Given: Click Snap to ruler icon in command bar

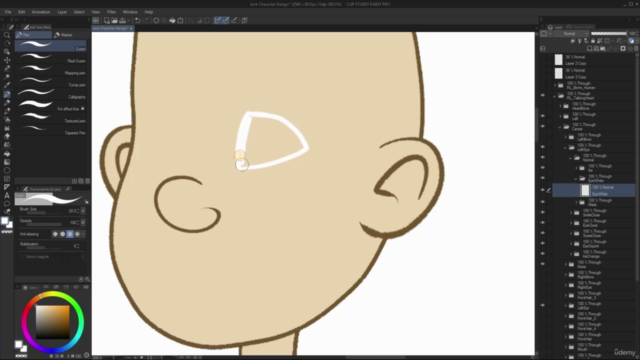Looking at the screenshot, I should click(218, 20).
